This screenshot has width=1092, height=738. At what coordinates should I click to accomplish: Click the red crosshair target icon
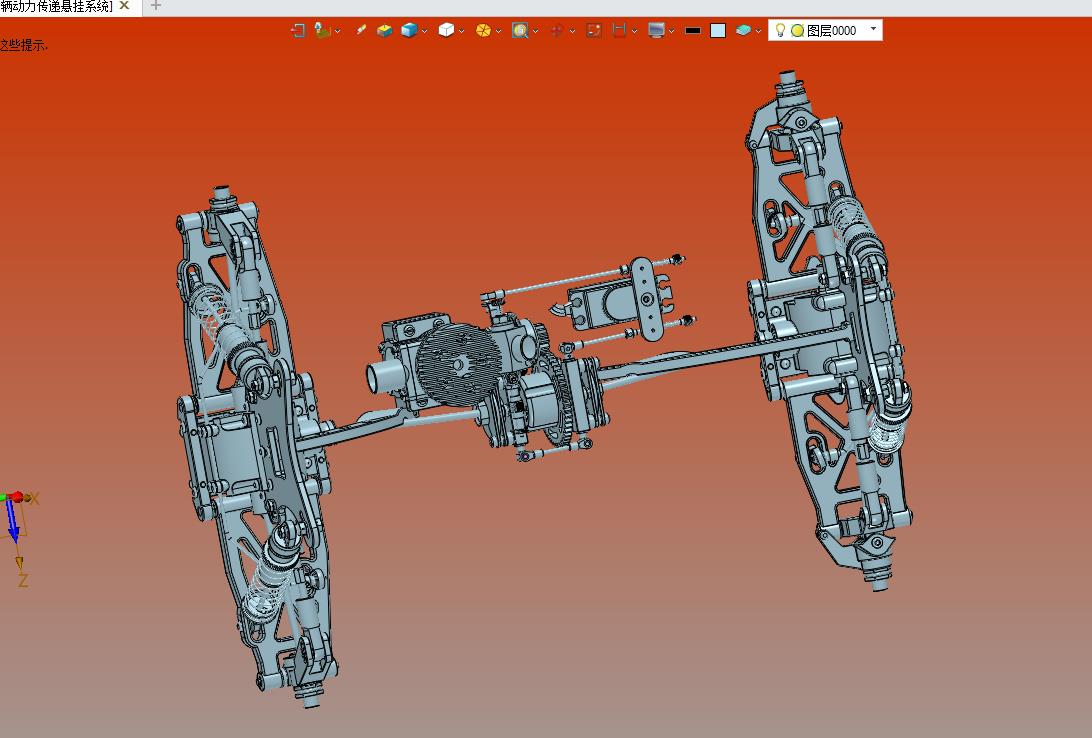coord(556,30)
